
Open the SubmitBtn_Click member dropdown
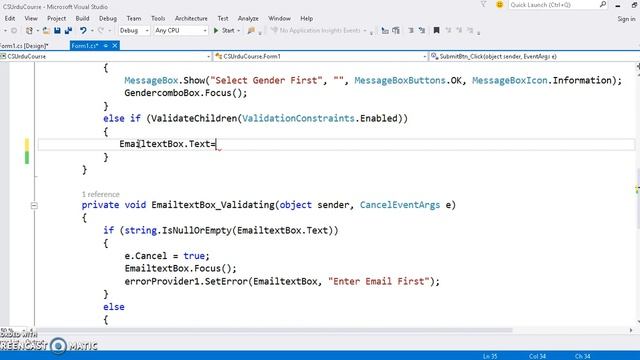point(535,56)
